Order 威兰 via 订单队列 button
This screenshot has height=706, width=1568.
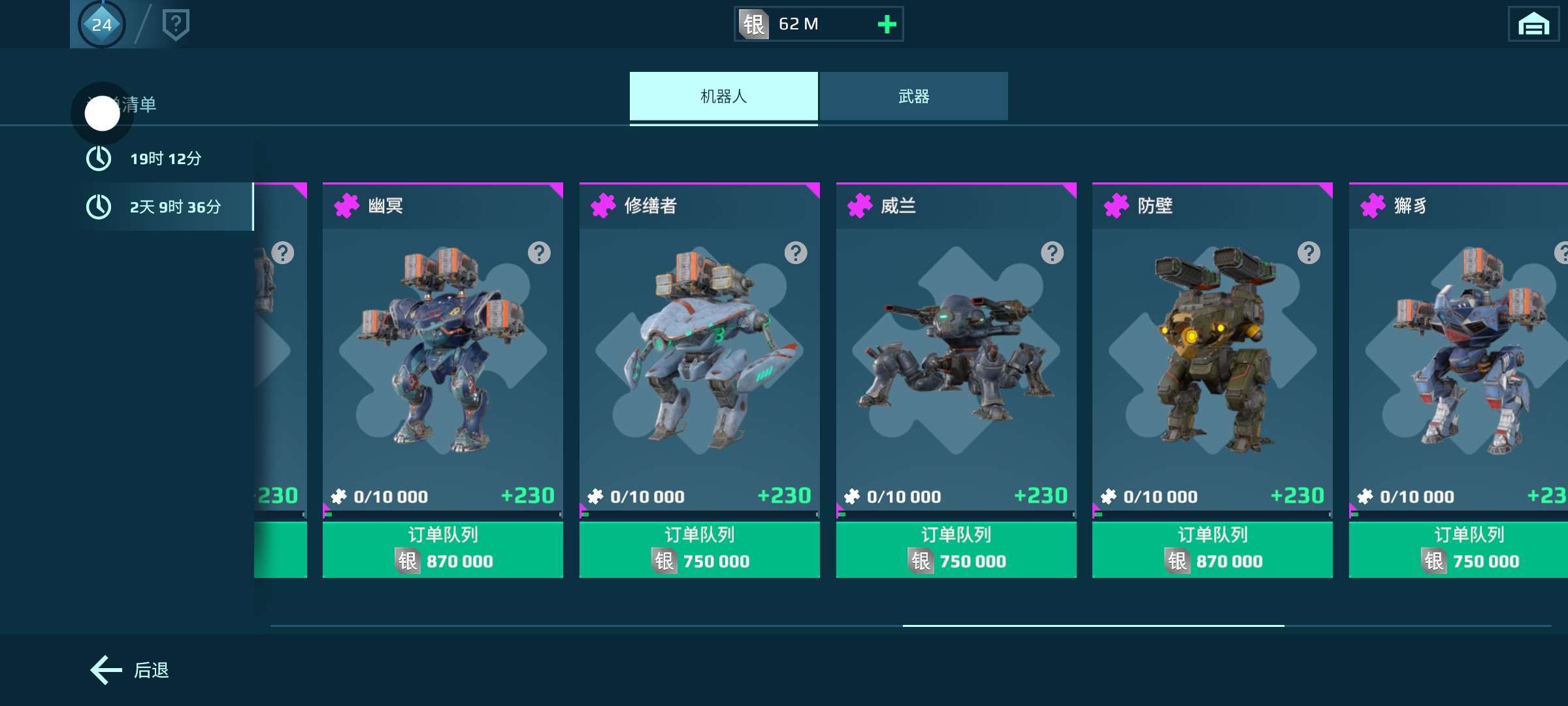coord(956,548)
